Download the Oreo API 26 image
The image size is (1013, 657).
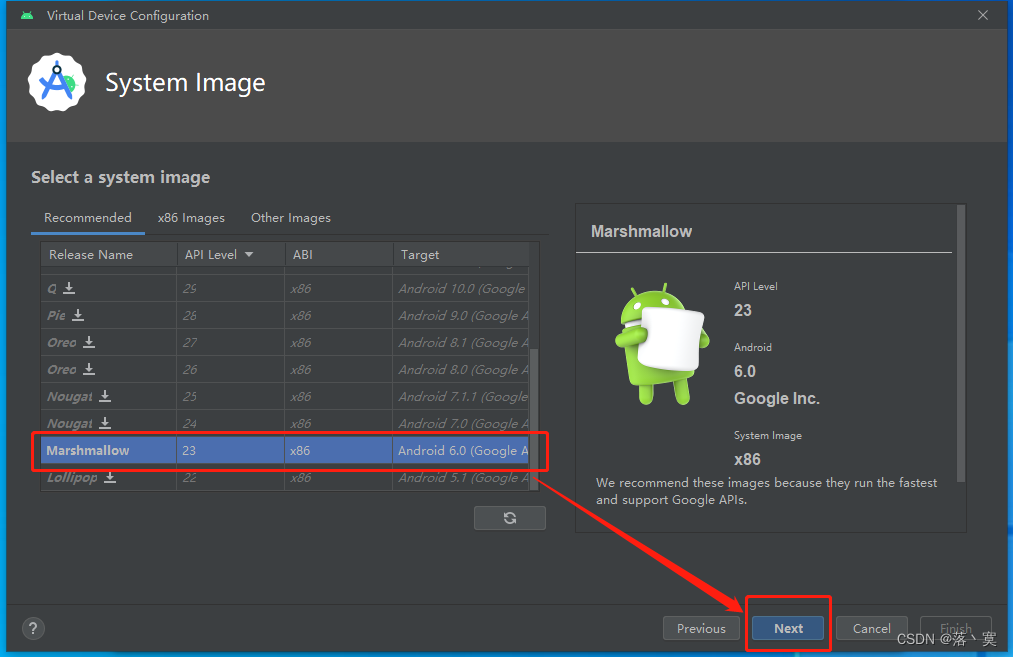(89, 370)
